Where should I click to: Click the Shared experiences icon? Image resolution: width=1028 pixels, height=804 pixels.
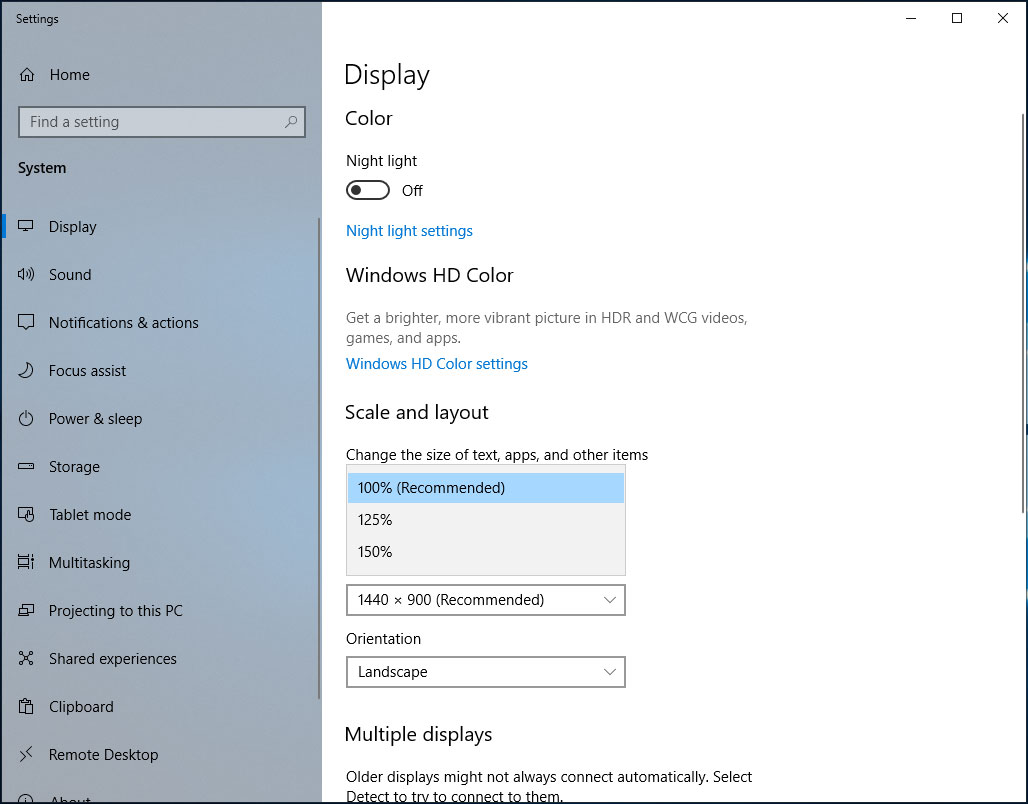coord(26,658)
